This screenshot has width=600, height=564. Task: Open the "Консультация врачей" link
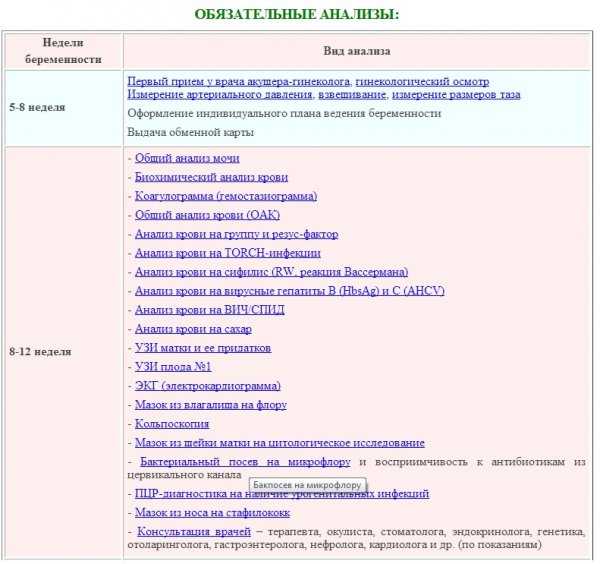[194, 532]
